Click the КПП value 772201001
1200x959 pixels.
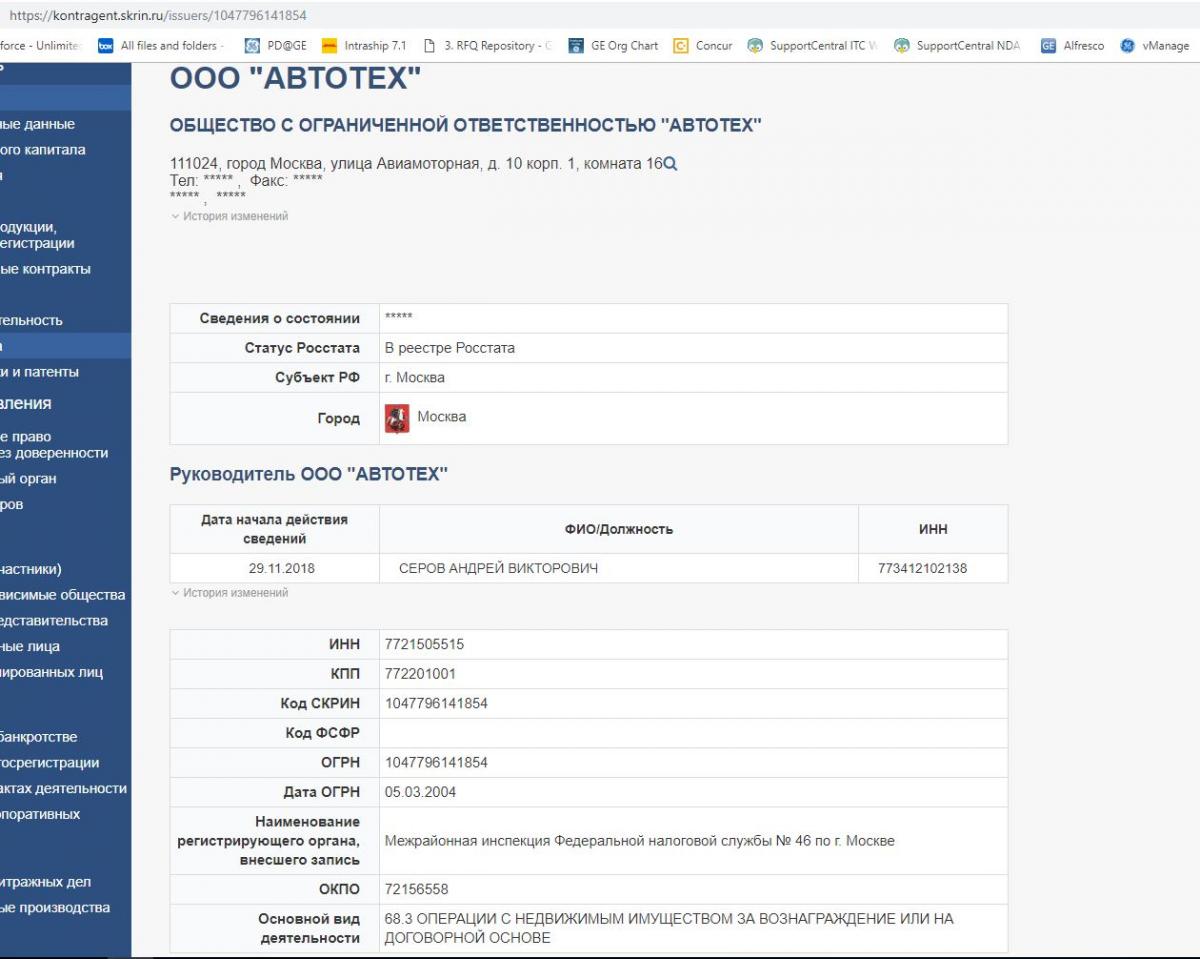420,674
